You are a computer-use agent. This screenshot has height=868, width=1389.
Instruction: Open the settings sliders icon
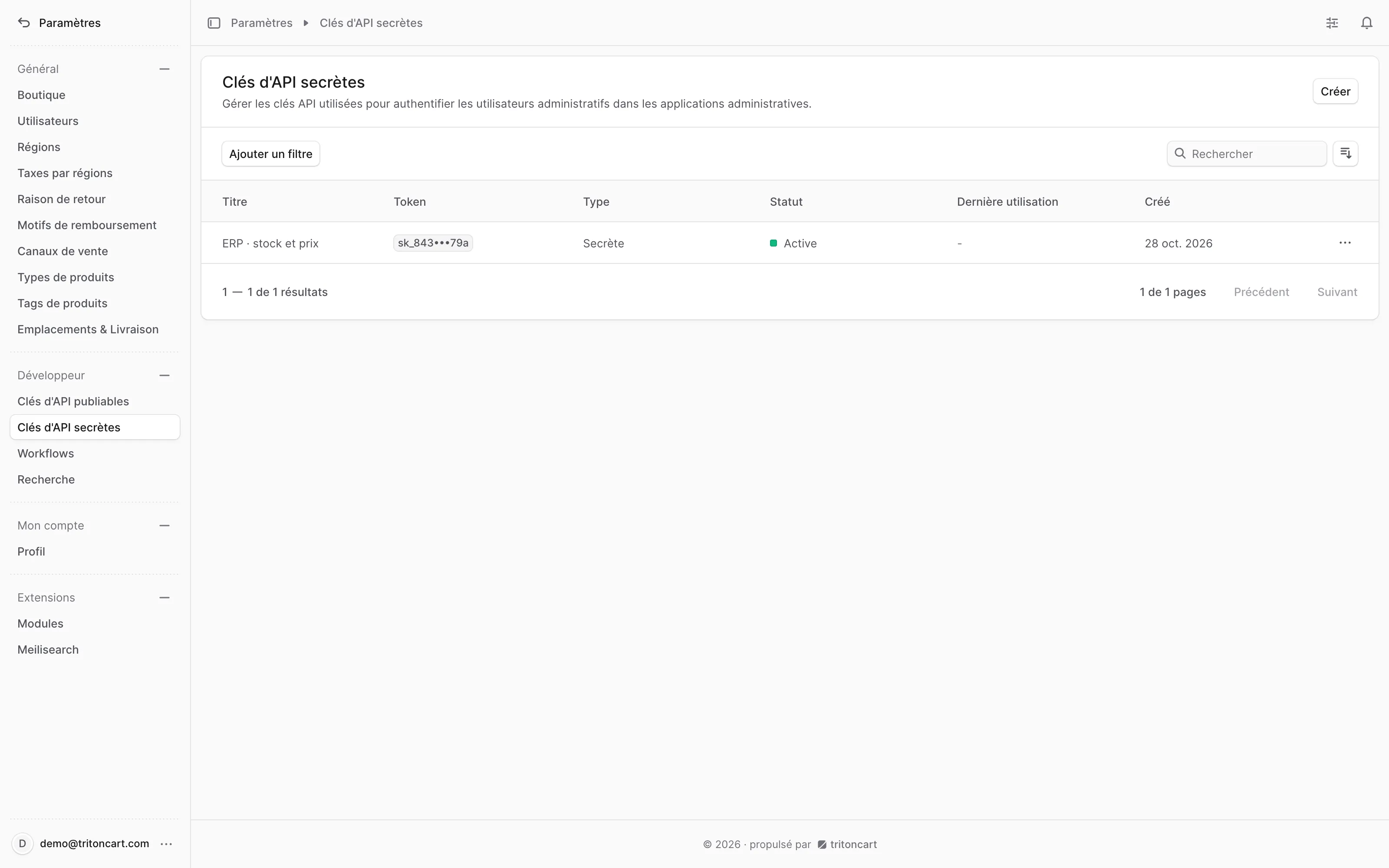pyautogui.click(x=1332, y=23)
